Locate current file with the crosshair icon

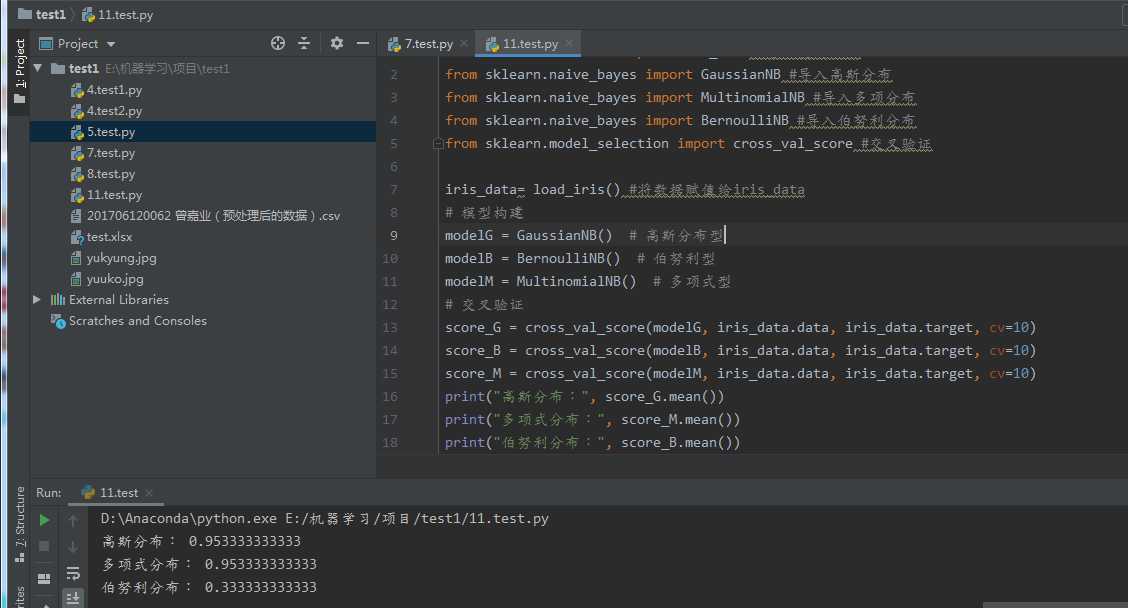coord(278,43)
